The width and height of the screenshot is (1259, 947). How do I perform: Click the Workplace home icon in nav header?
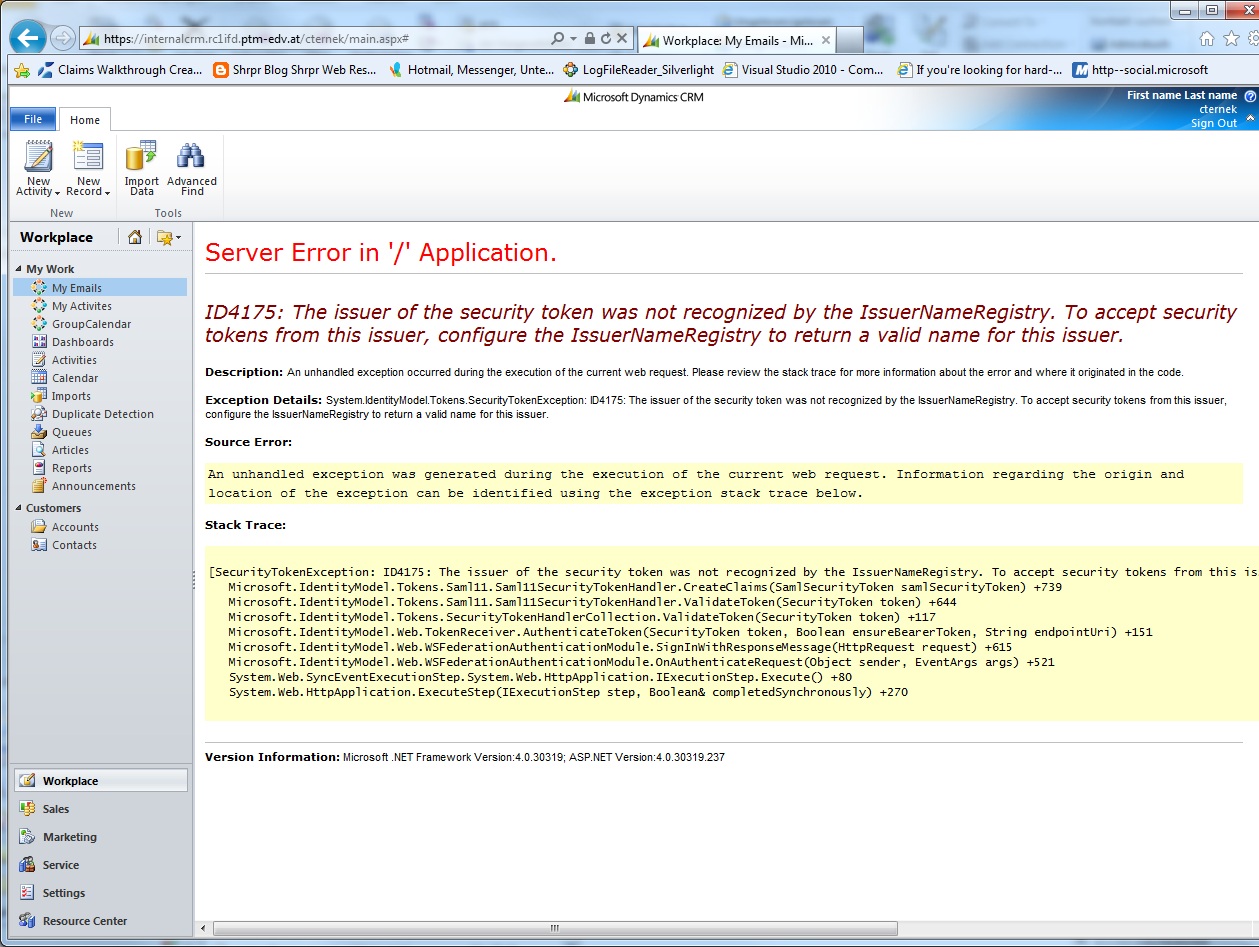[135, 237]
